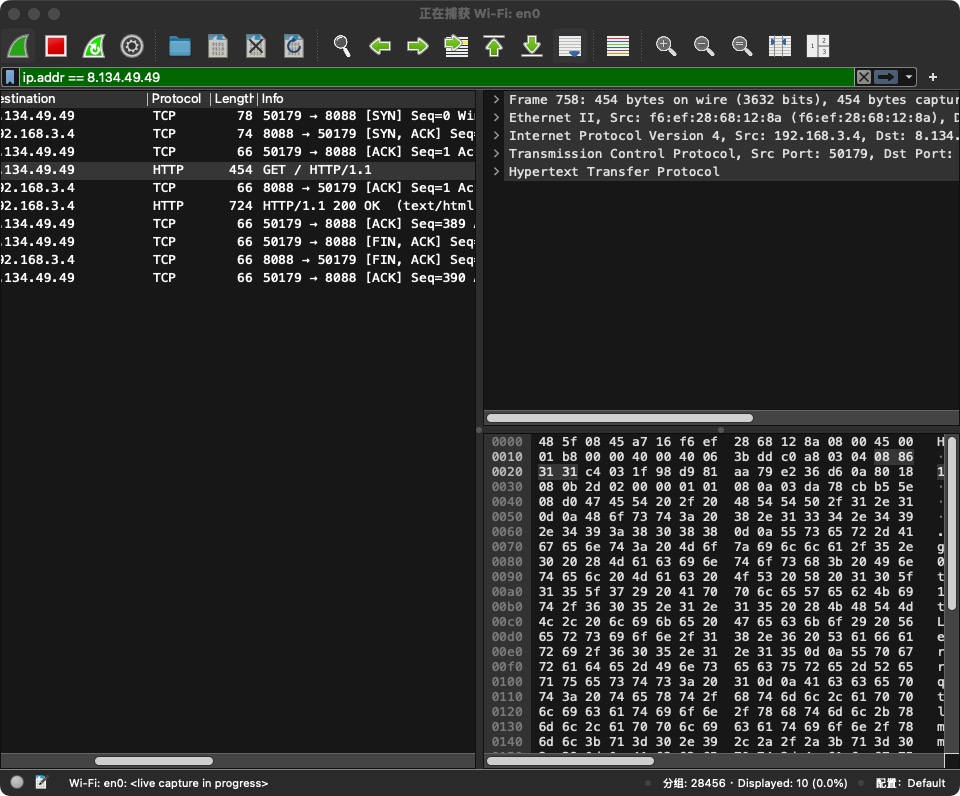Viewport: 960px width, 796px height.
Task: Sort by the Destination column header
Action: click(72, 99)
